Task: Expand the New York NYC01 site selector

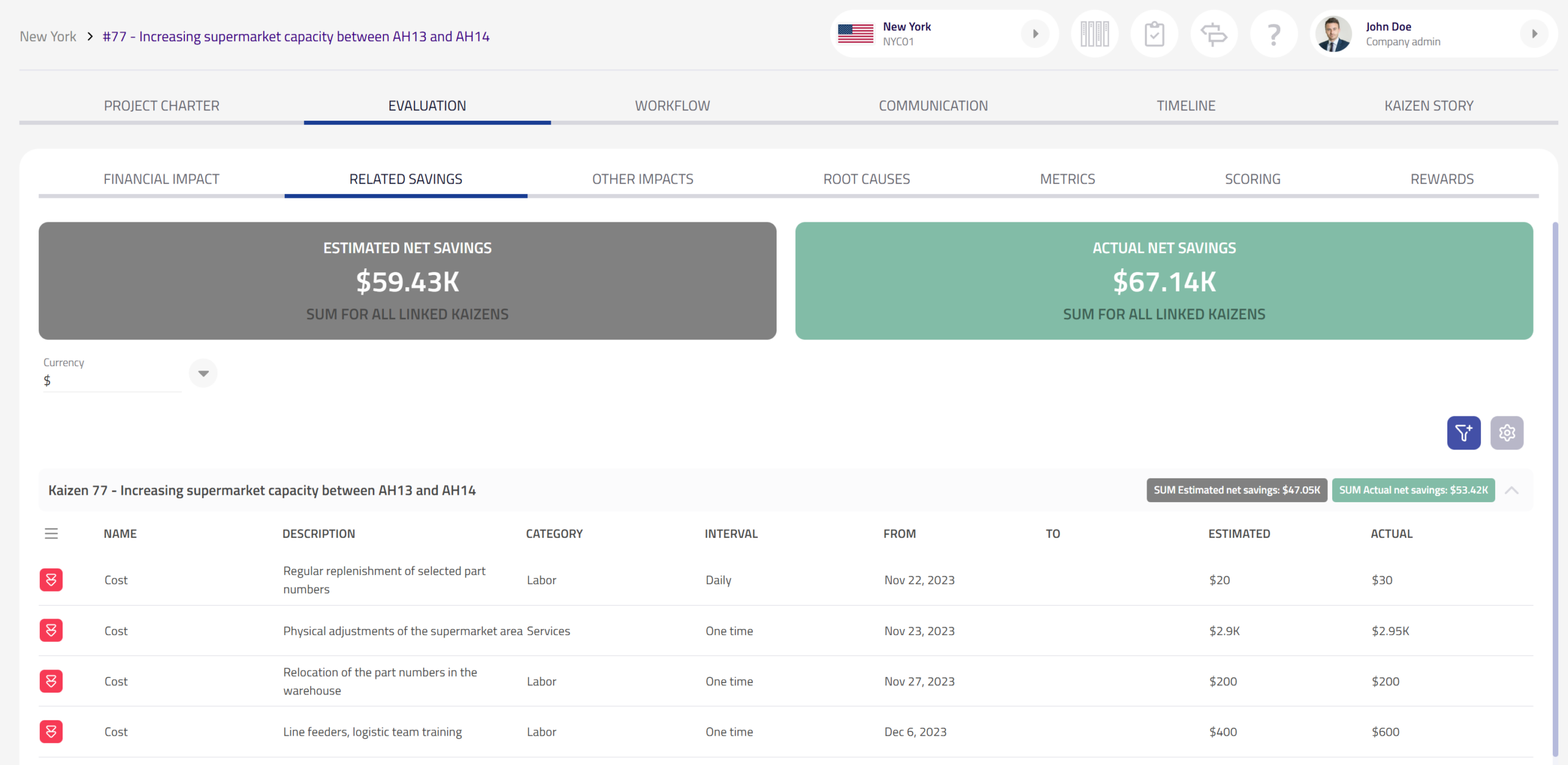Action: tap(1035, 34)
